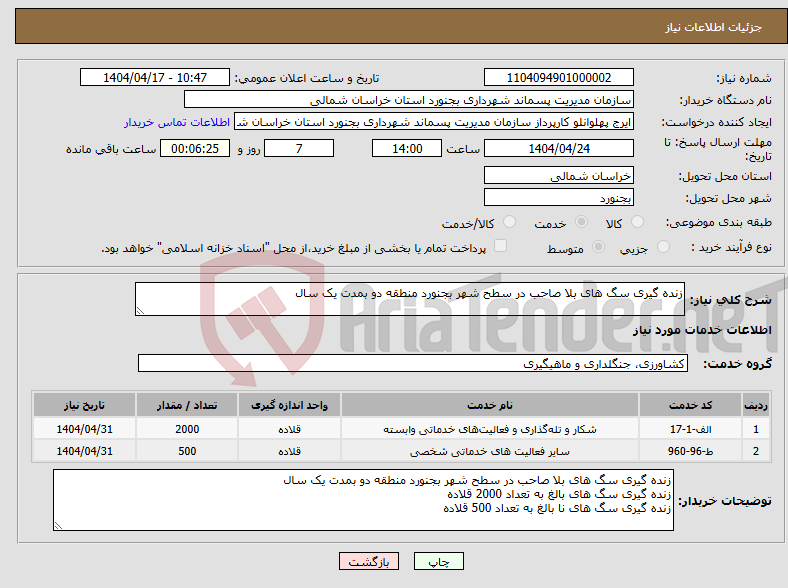
Task: Click the قلاده unit cell in row 2
Action: (289, 451)
